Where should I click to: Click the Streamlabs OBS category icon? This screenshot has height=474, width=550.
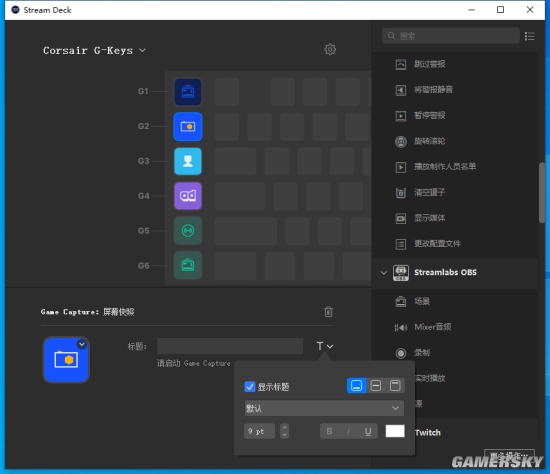pos(401,273)
